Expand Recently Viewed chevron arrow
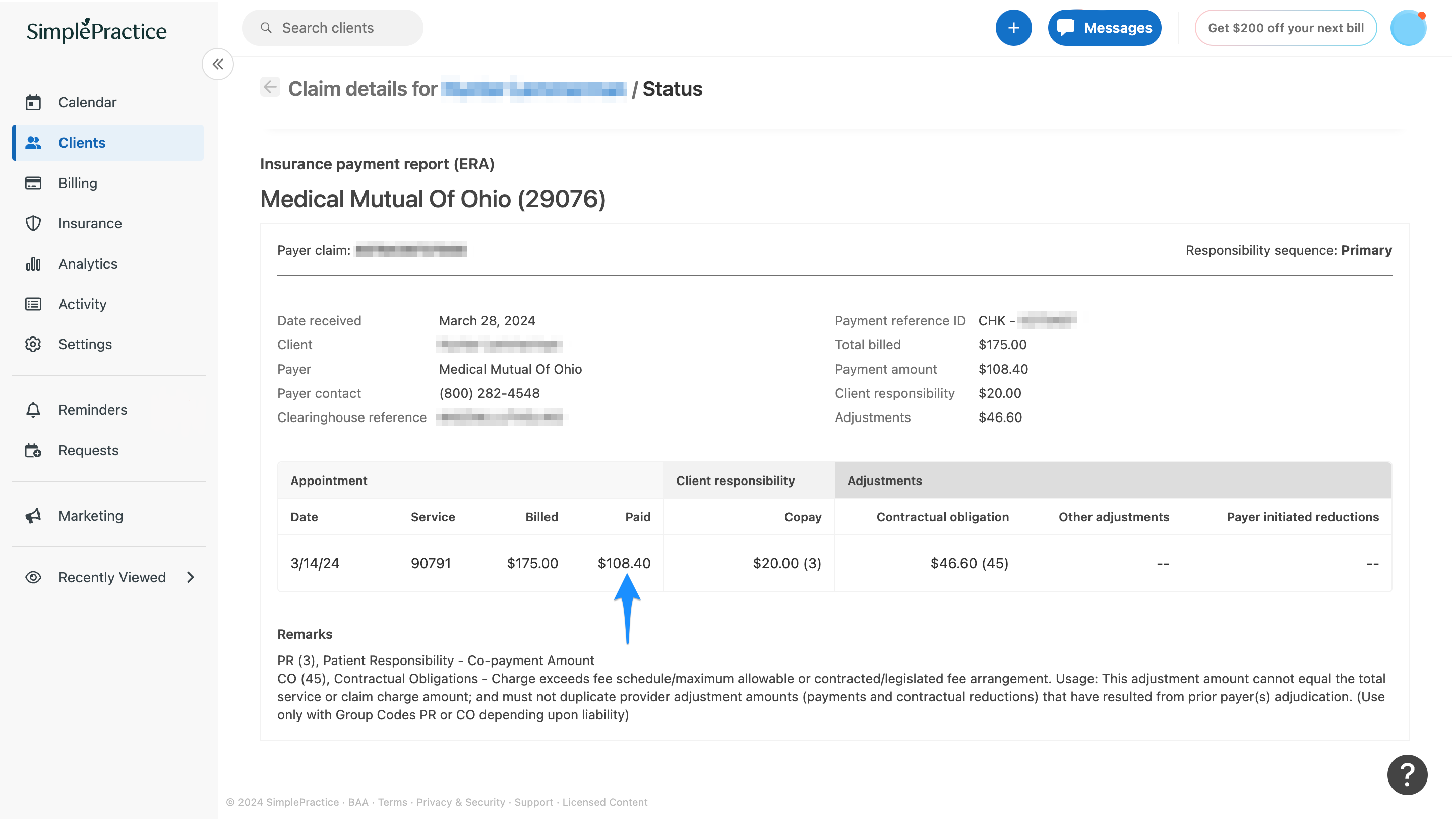This screenshot has height=840, width=1452. click(x=191, y=578)
